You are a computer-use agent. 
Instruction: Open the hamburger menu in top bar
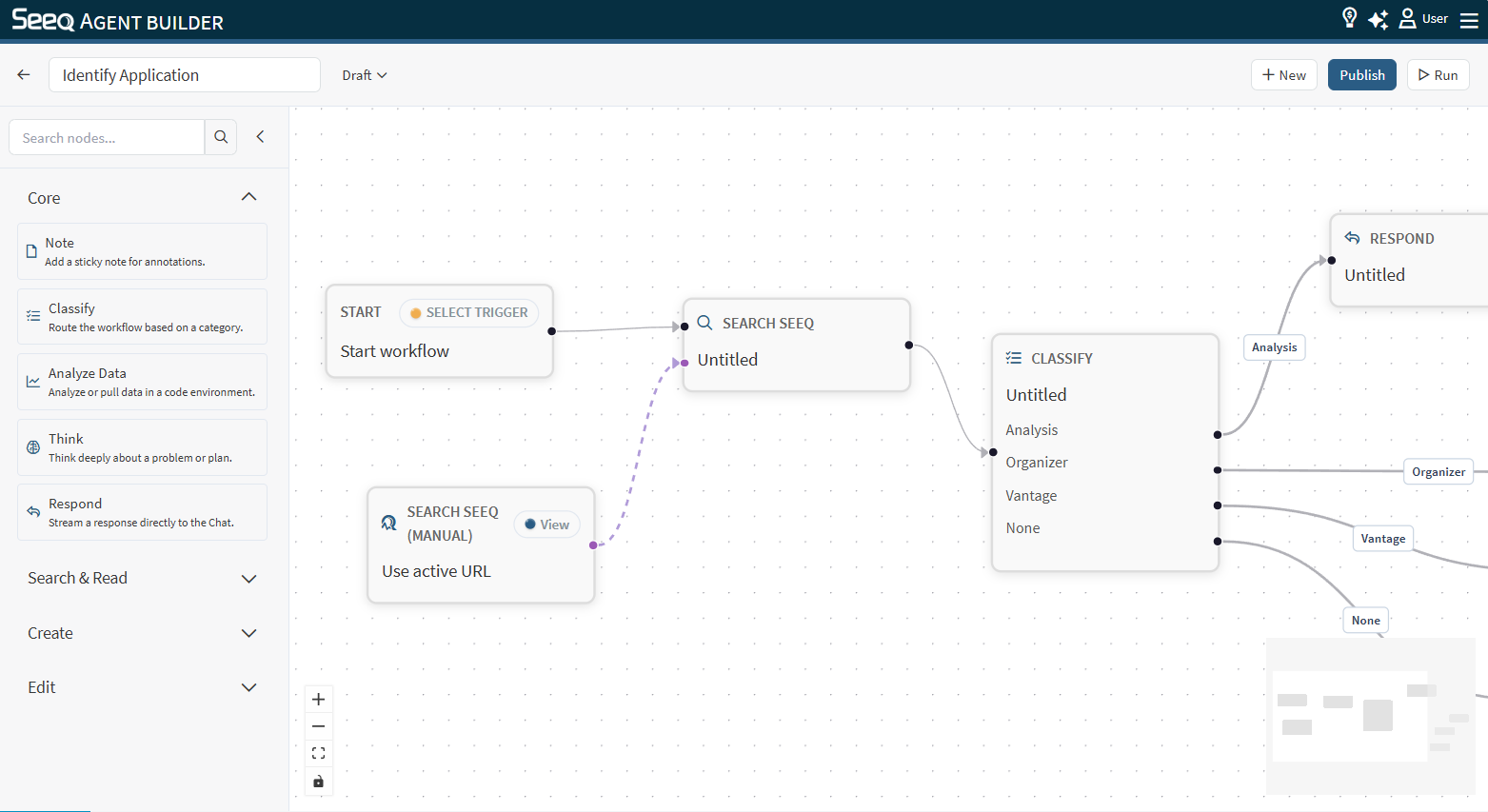pos(1469,20)
